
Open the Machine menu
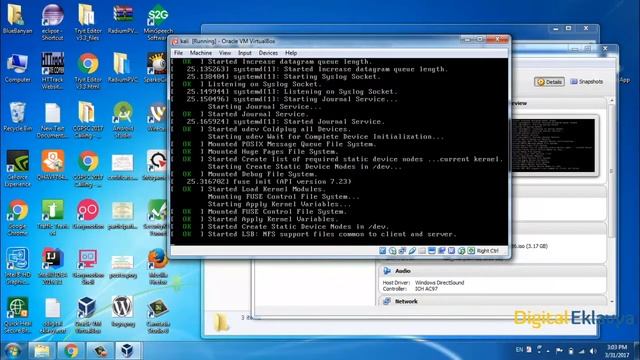pos(200,53)
